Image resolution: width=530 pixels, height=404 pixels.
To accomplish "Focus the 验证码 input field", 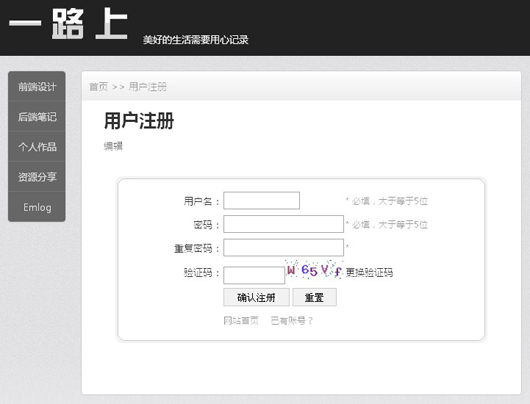I will tap(254, 275).
